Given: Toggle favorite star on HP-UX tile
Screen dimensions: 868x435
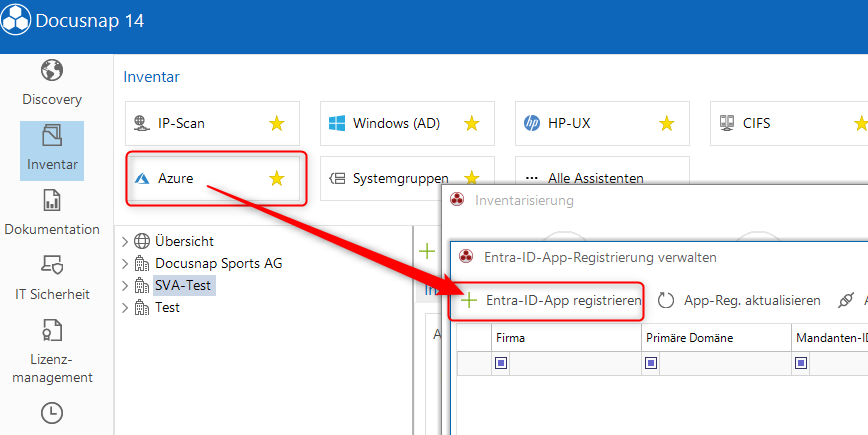Looking at the screenshot, I should [x=667, y=124].
